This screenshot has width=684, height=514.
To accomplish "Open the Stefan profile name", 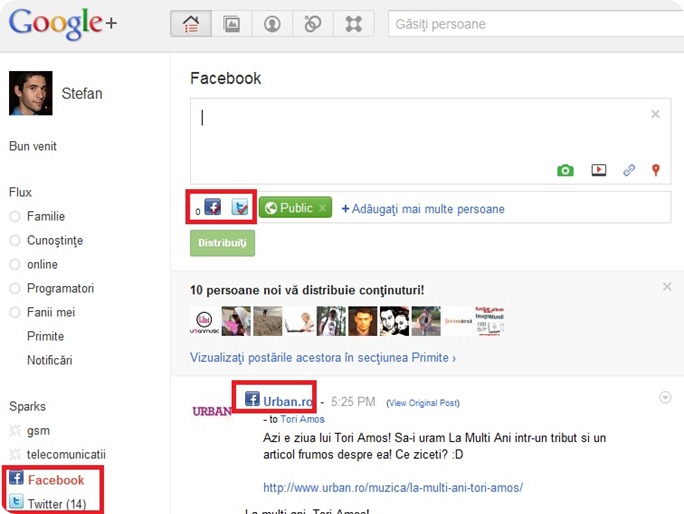I will (x=82, y=93).
